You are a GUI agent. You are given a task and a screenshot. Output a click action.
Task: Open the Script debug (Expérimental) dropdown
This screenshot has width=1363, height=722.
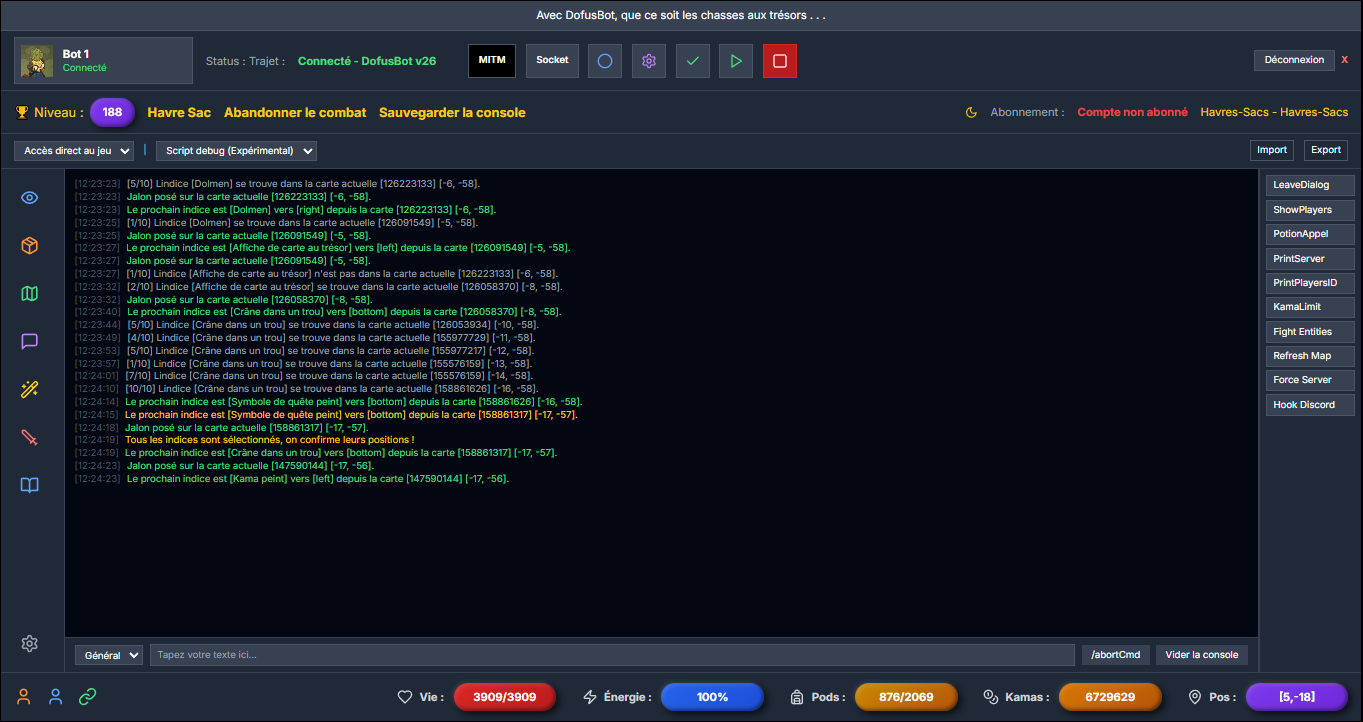(x=237, y=150)
